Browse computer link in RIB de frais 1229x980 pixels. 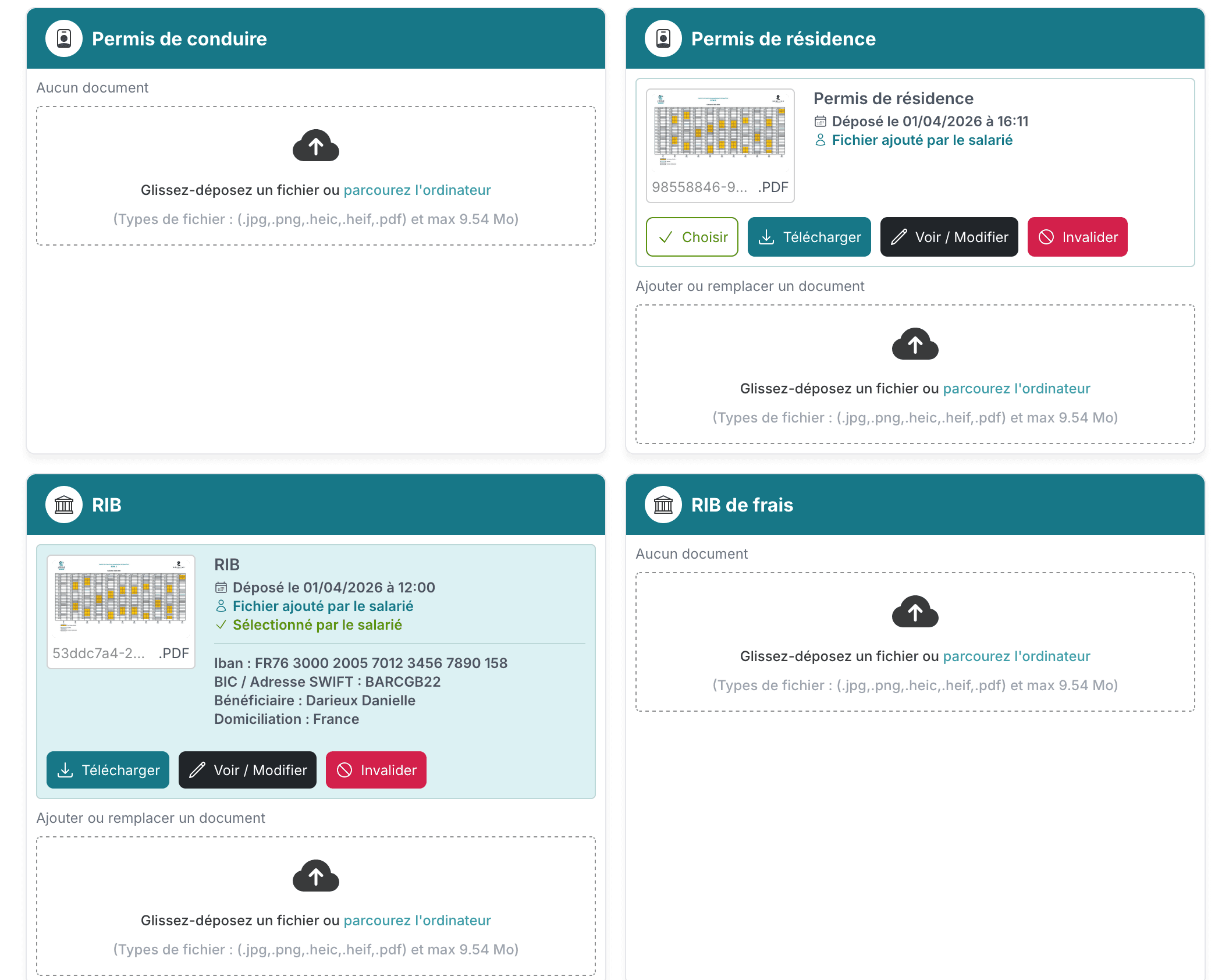(1017, 656)
